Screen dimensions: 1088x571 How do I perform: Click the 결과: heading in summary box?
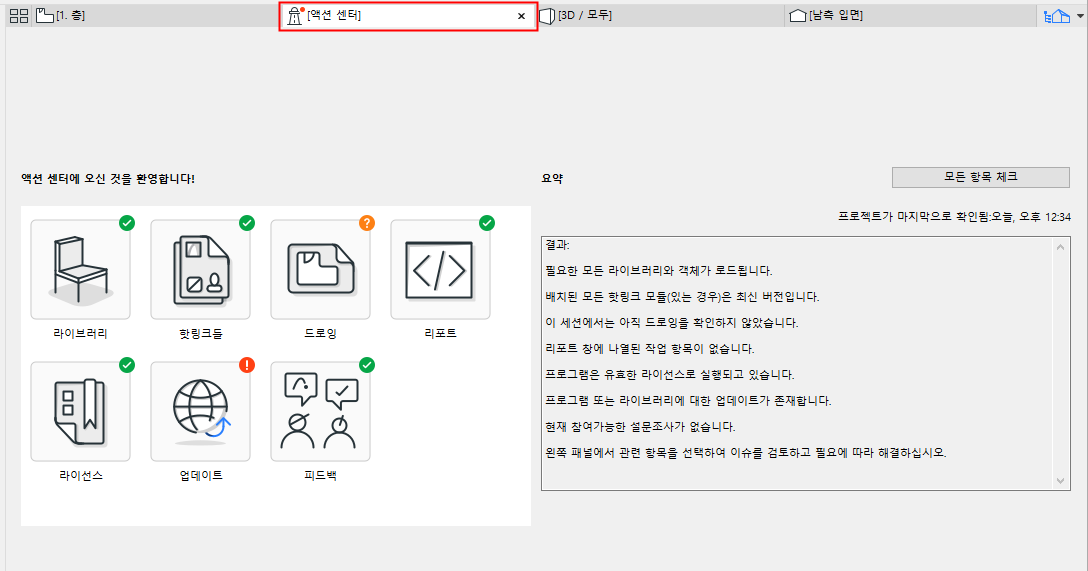pyautogui.click(x=557, y=245)
